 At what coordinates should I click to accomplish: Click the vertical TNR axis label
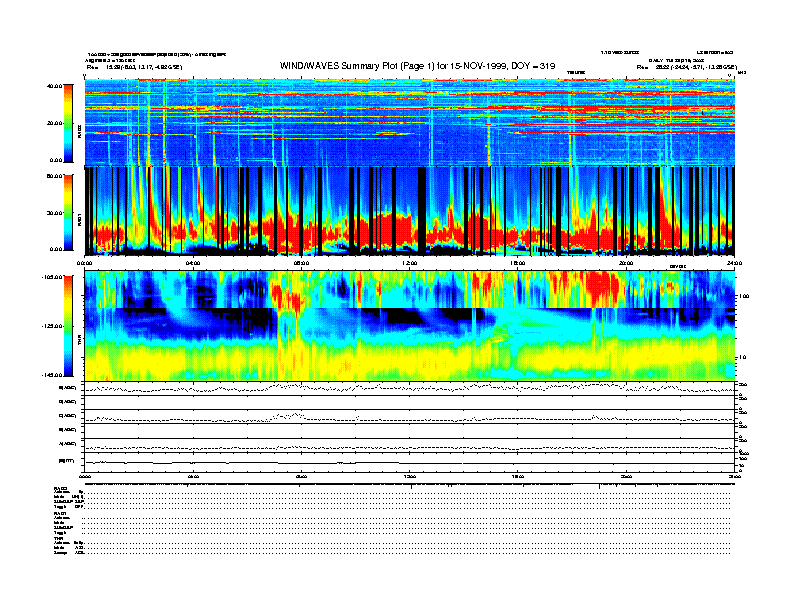click(x=79, y=341)
